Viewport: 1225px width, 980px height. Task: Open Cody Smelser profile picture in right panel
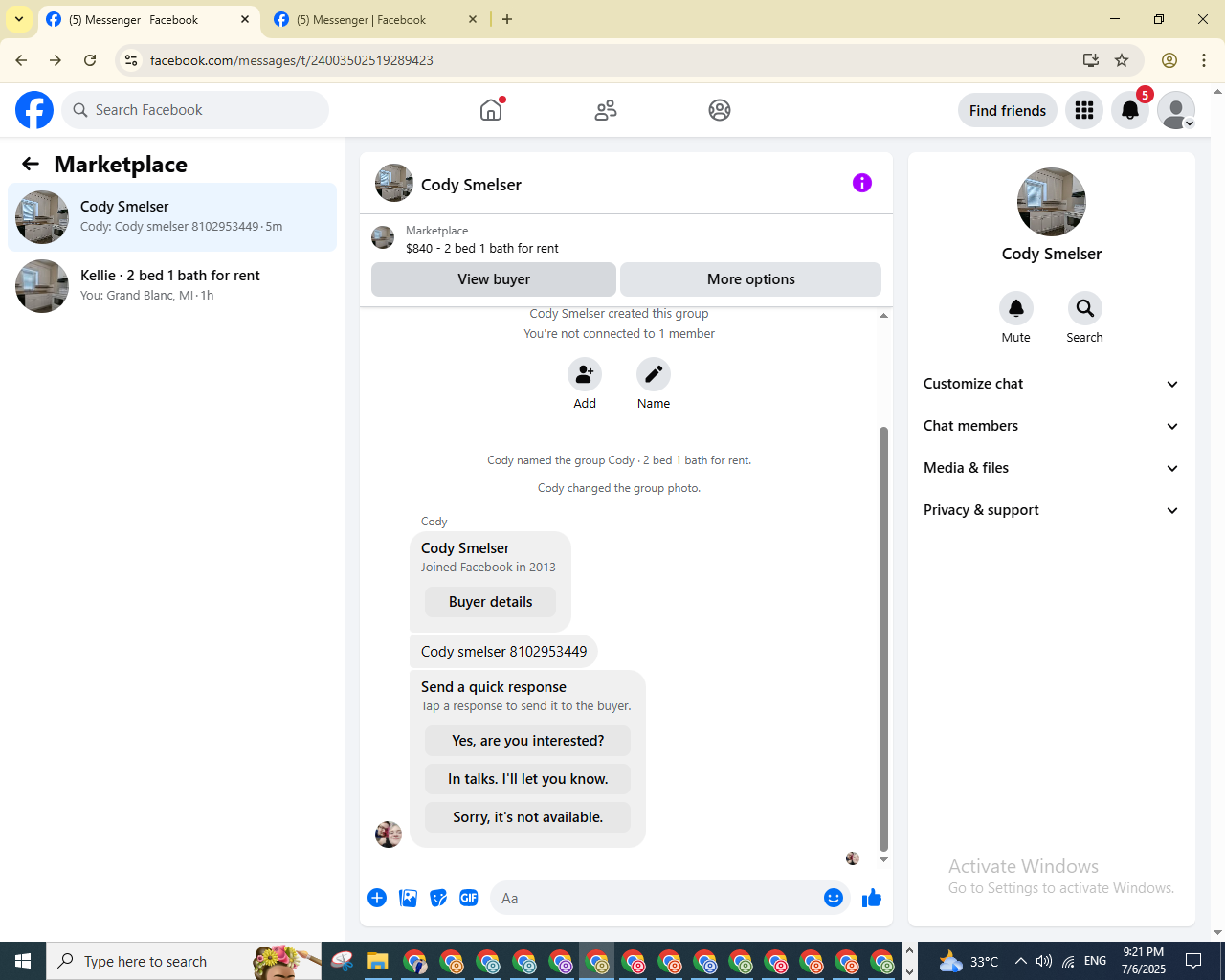[x=1052, y=202]
